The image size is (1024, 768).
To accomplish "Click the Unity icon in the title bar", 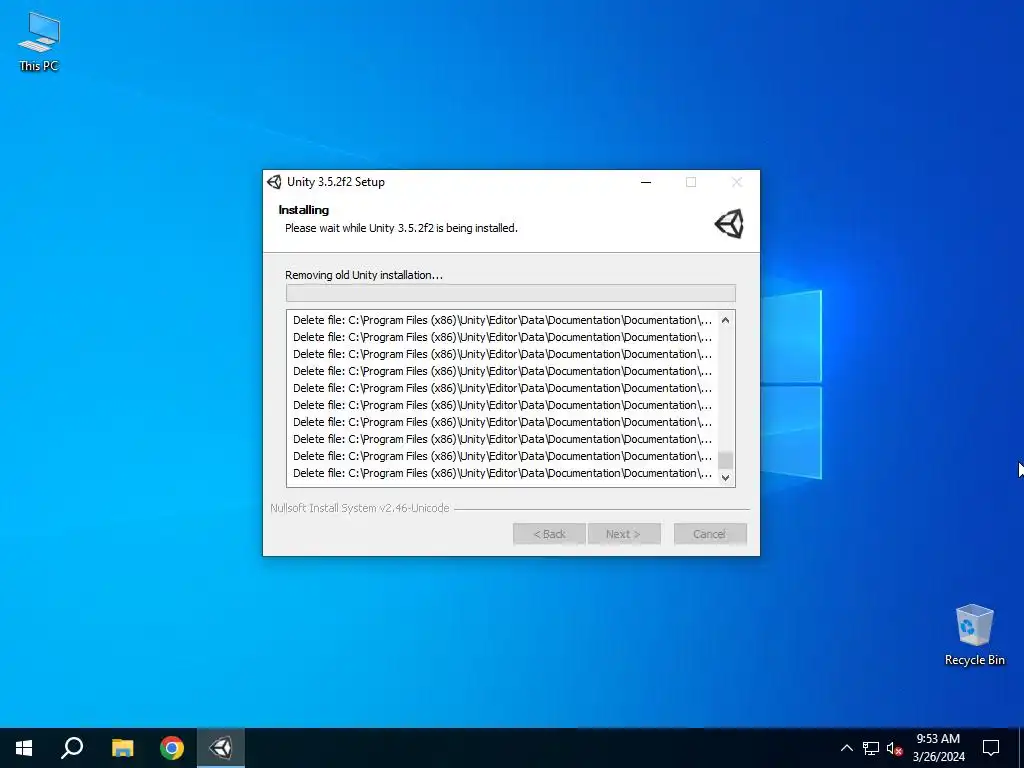I will tap(274, 182).
